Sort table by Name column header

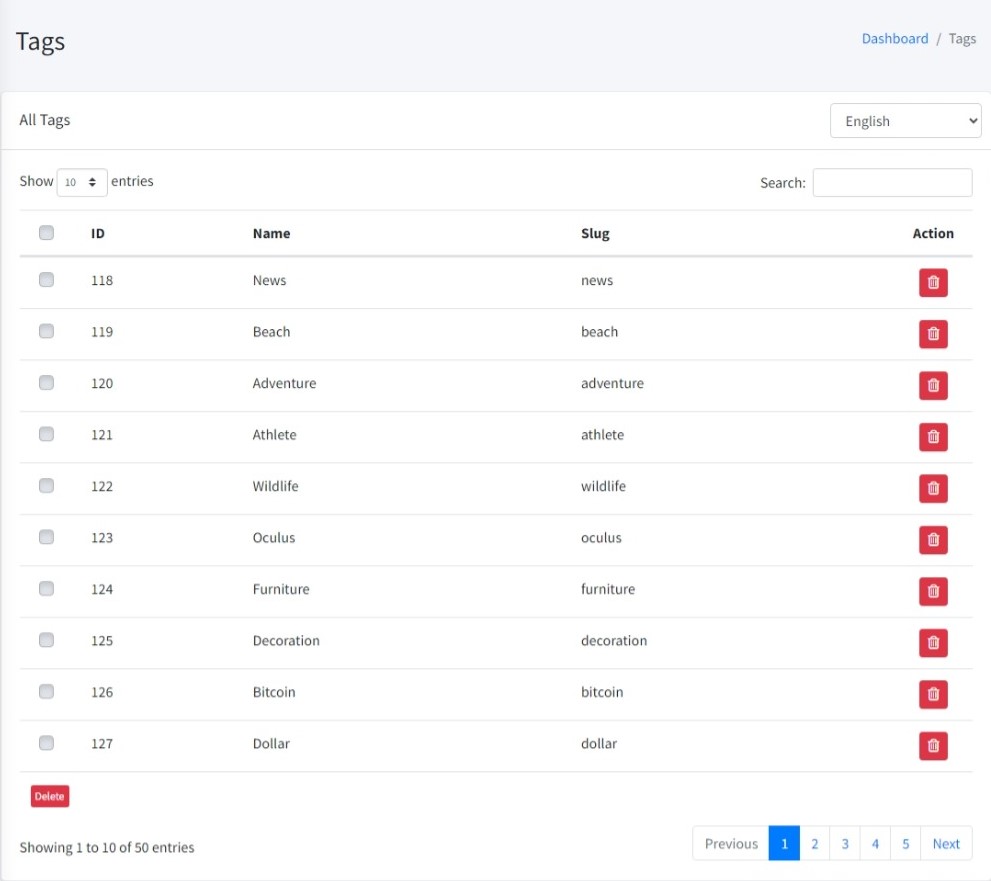tap(271, 233)
